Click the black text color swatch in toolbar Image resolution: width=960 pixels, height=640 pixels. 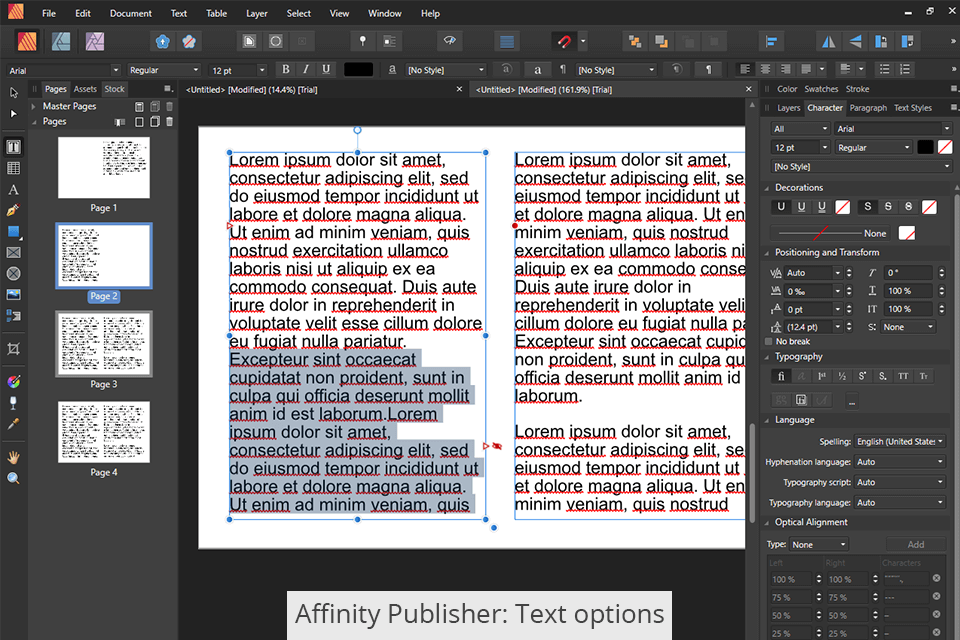(x=358, y=70)
